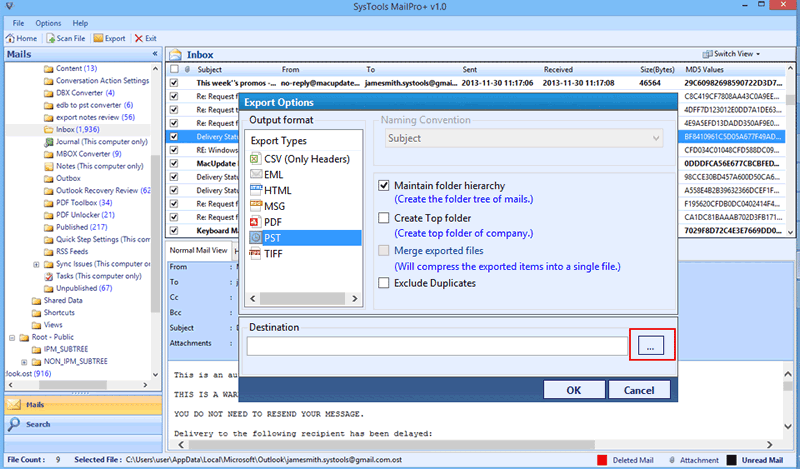Screen dimensions: 800x469
Task: Select the highlighted Delivery Status mail row
Action: pos(203,137)
